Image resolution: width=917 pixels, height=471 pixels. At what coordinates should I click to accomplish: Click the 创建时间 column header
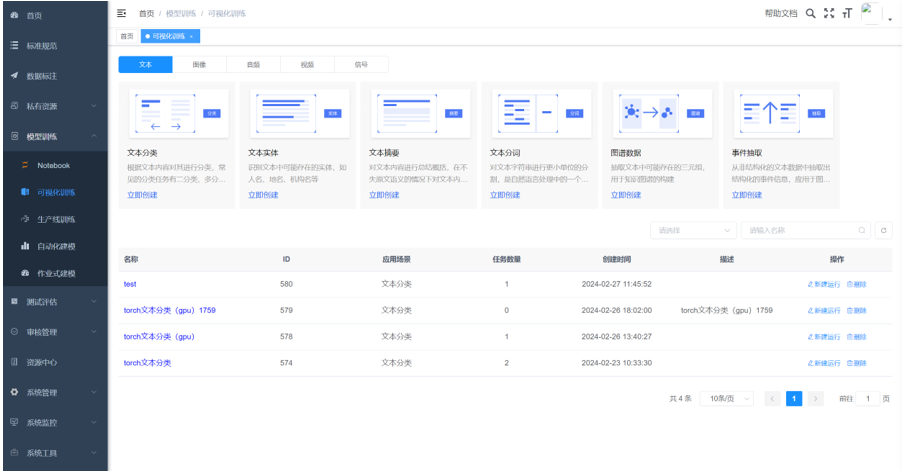[x=617, y=259]
